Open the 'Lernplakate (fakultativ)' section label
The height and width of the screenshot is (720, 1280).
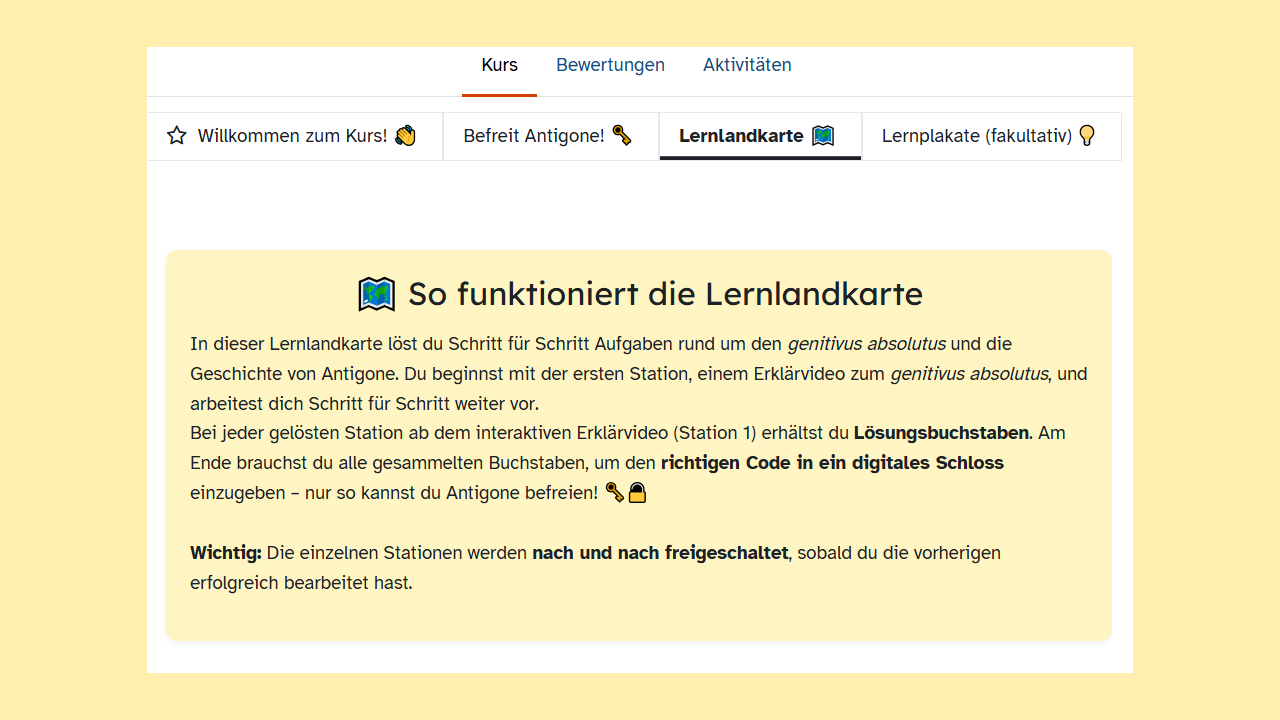tap(976, 136)
